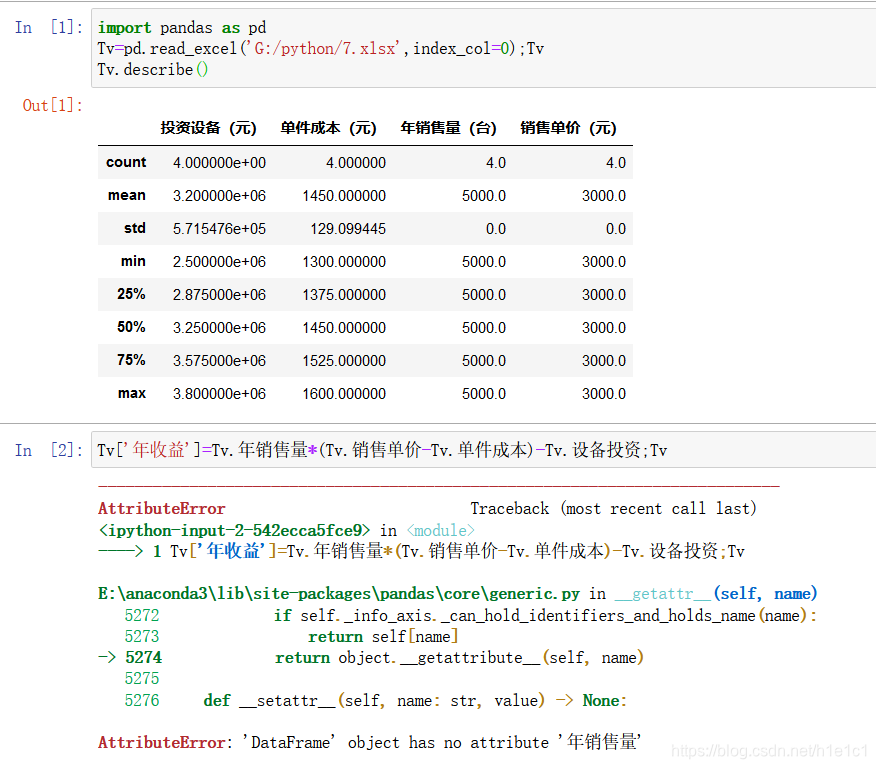The image size is (876, 769).
Task: Click the std row label in the table
Action: pos(130,228)
